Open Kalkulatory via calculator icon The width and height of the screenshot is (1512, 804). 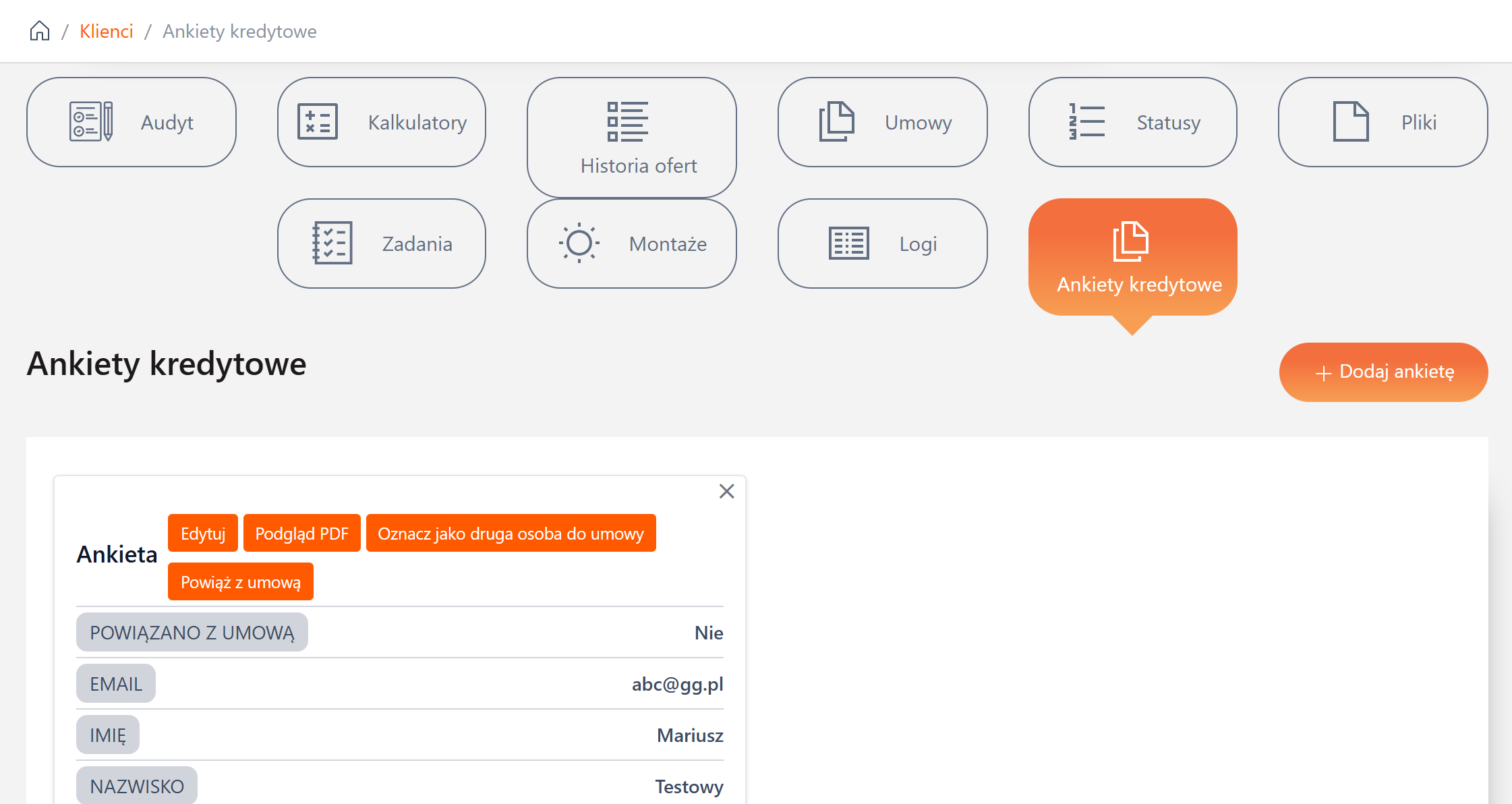point(318,122)
